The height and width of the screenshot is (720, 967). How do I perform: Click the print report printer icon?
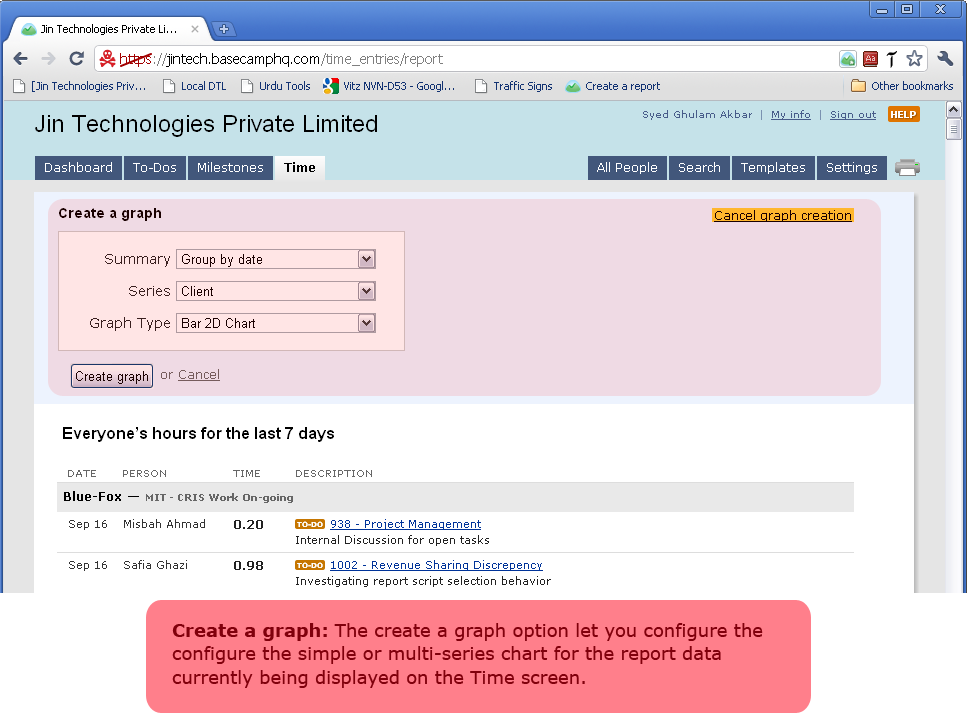click(x=907, y=168)
